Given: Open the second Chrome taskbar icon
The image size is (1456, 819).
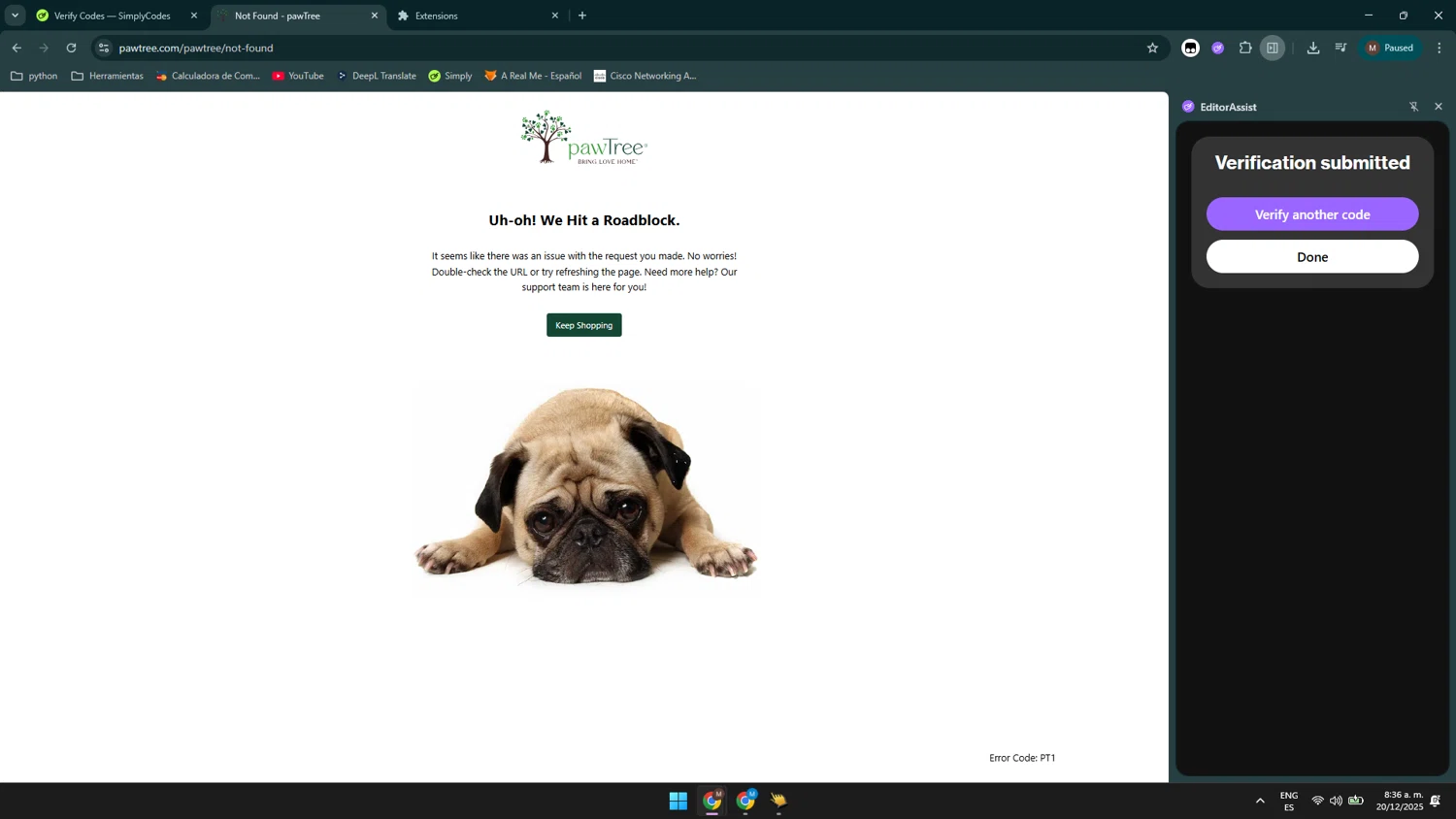Looking at the screenshot, I should pos(745,801).
